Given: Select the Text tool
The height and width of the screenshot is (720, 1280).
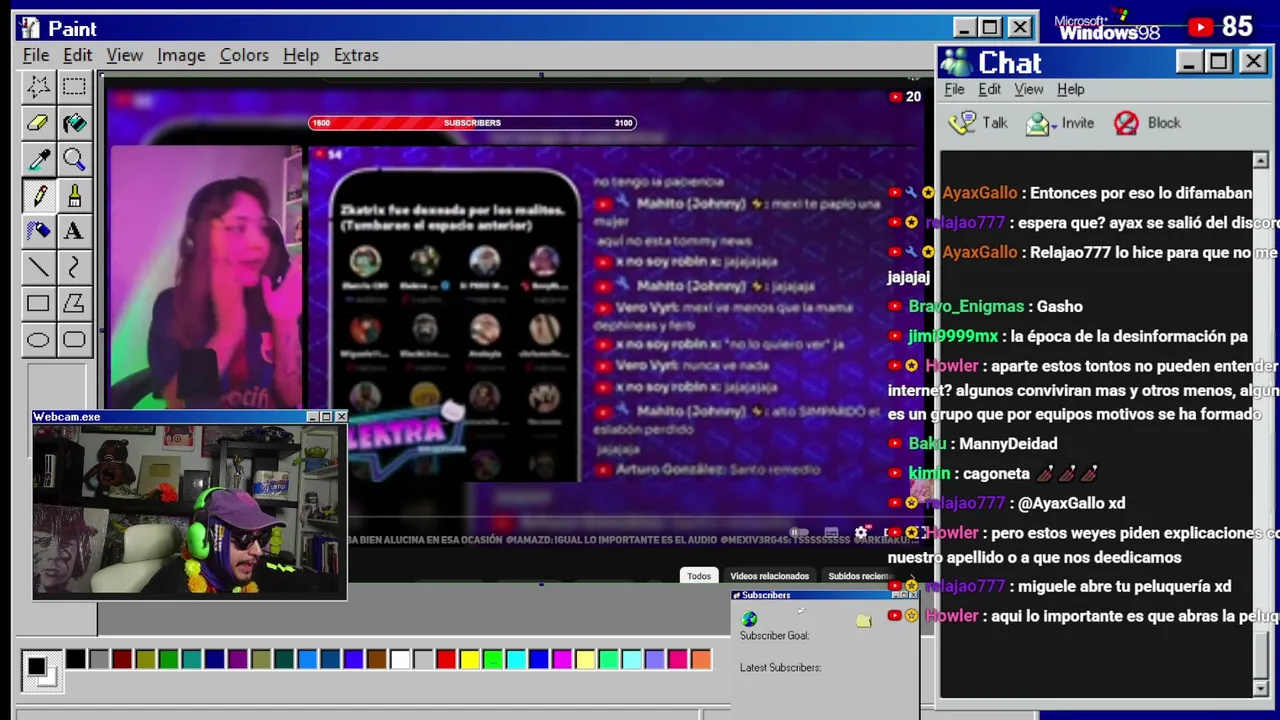Looking at the screenshot, I should click(74, 231).
